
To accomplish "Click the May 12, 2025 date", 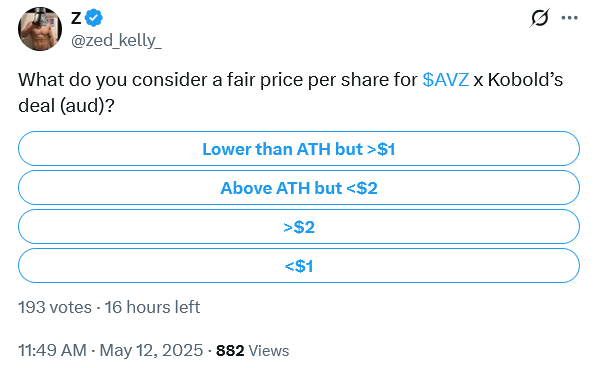I will pos(151,350).
